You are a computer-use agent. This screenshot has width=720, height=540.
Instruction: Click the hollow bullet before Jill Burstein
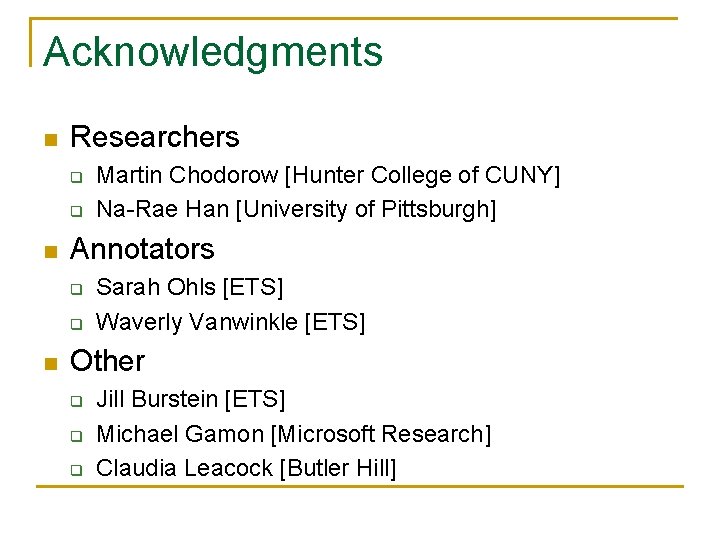(x=74, y=402)
